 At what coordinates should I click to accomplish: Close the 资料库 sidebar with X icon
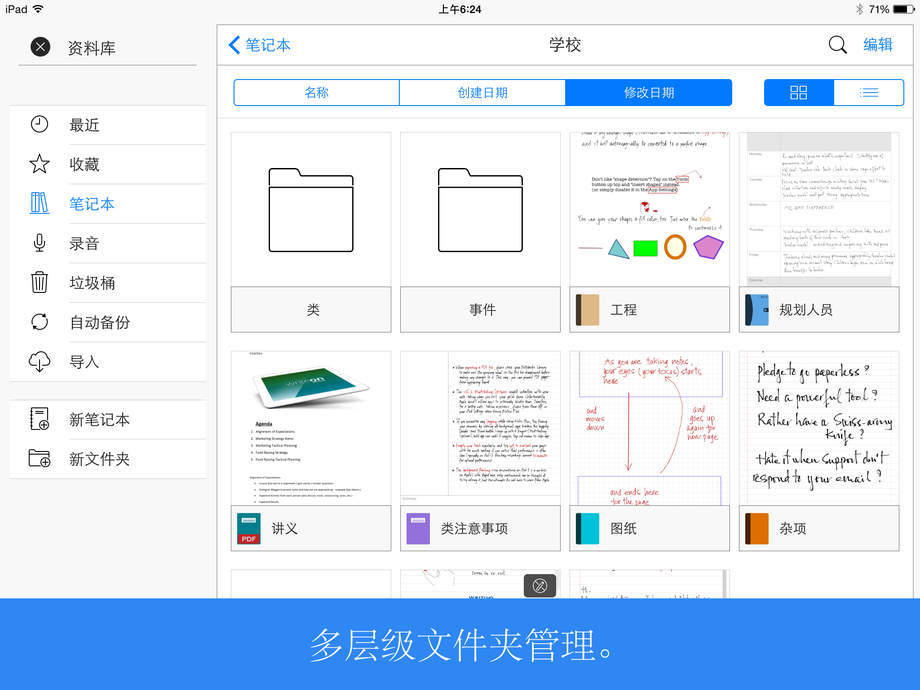[40, 46]
